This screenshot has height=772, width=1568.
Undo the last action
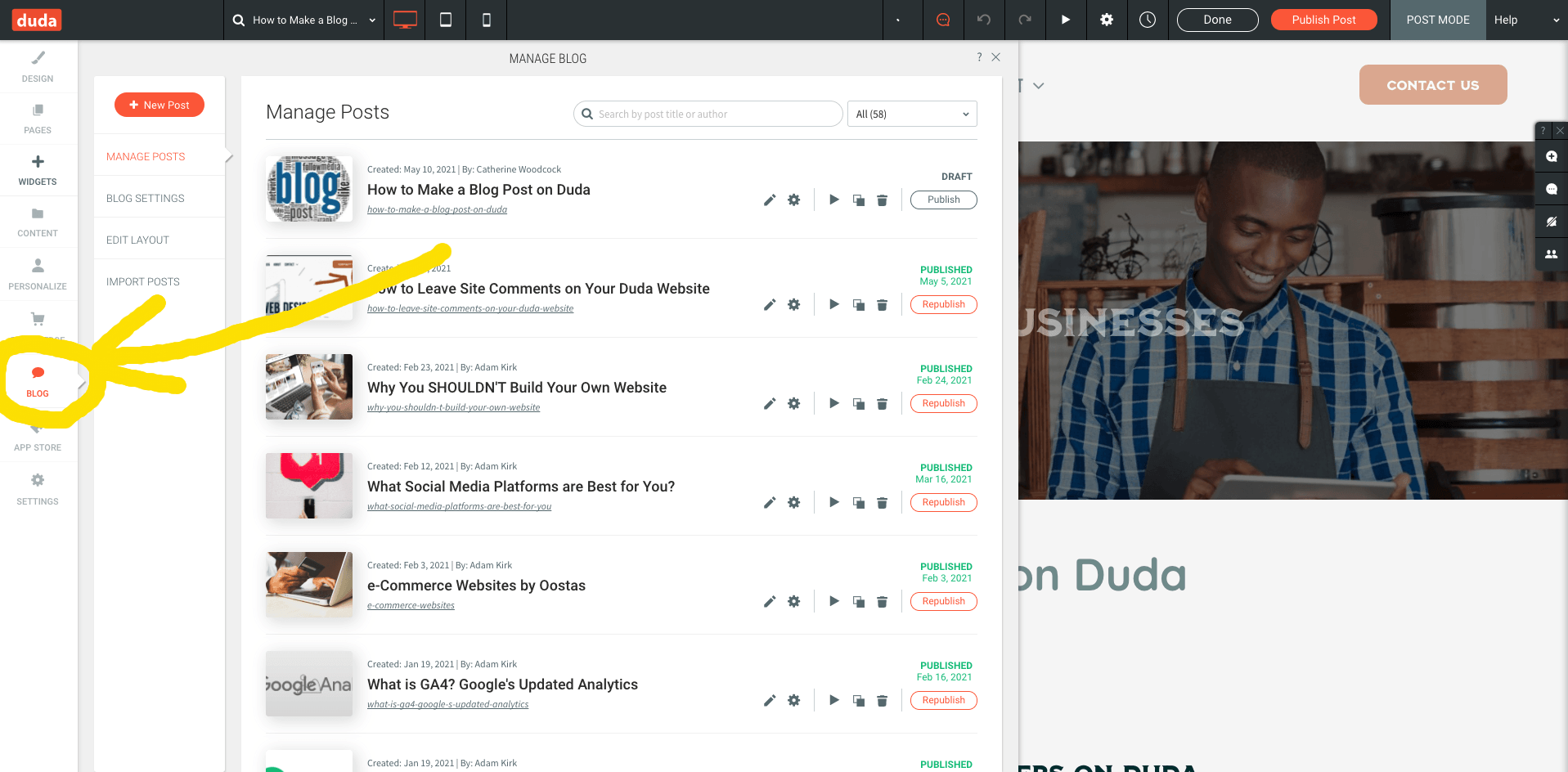point(984,20)
